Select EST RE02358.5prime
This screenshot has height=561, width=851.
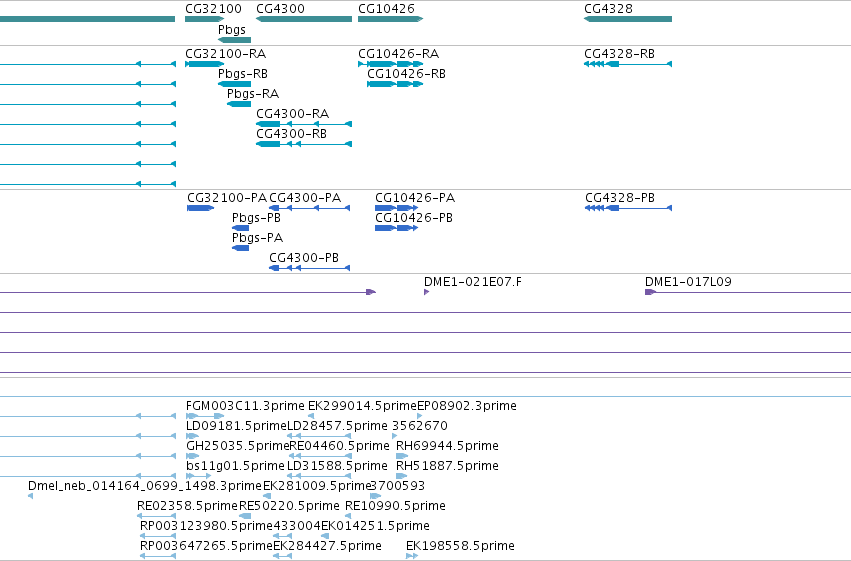click(156, 516)
